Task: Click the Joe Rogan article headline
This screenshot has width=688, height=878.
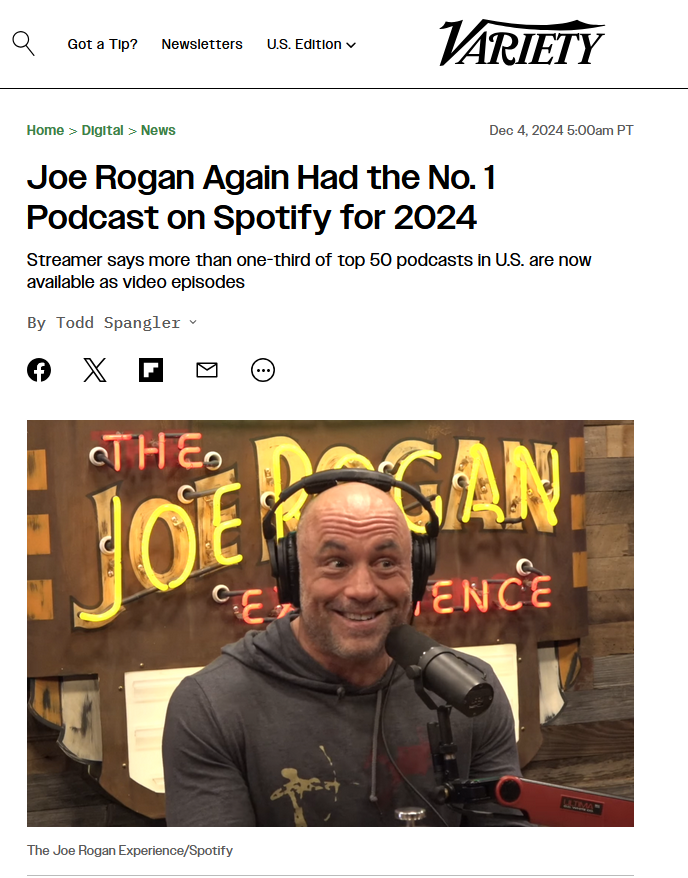Action: pyautogui.click(x=261, y=197)
